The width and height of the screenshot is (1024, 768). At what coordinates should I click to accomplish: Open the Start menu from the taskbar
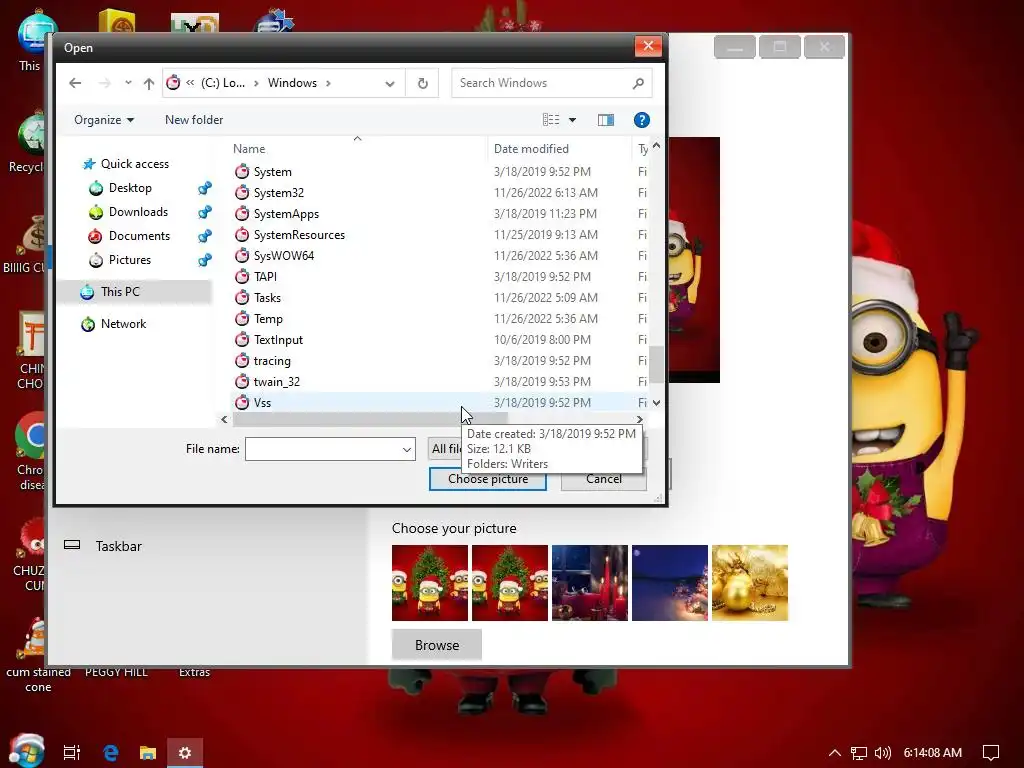(x=27, y=751)
